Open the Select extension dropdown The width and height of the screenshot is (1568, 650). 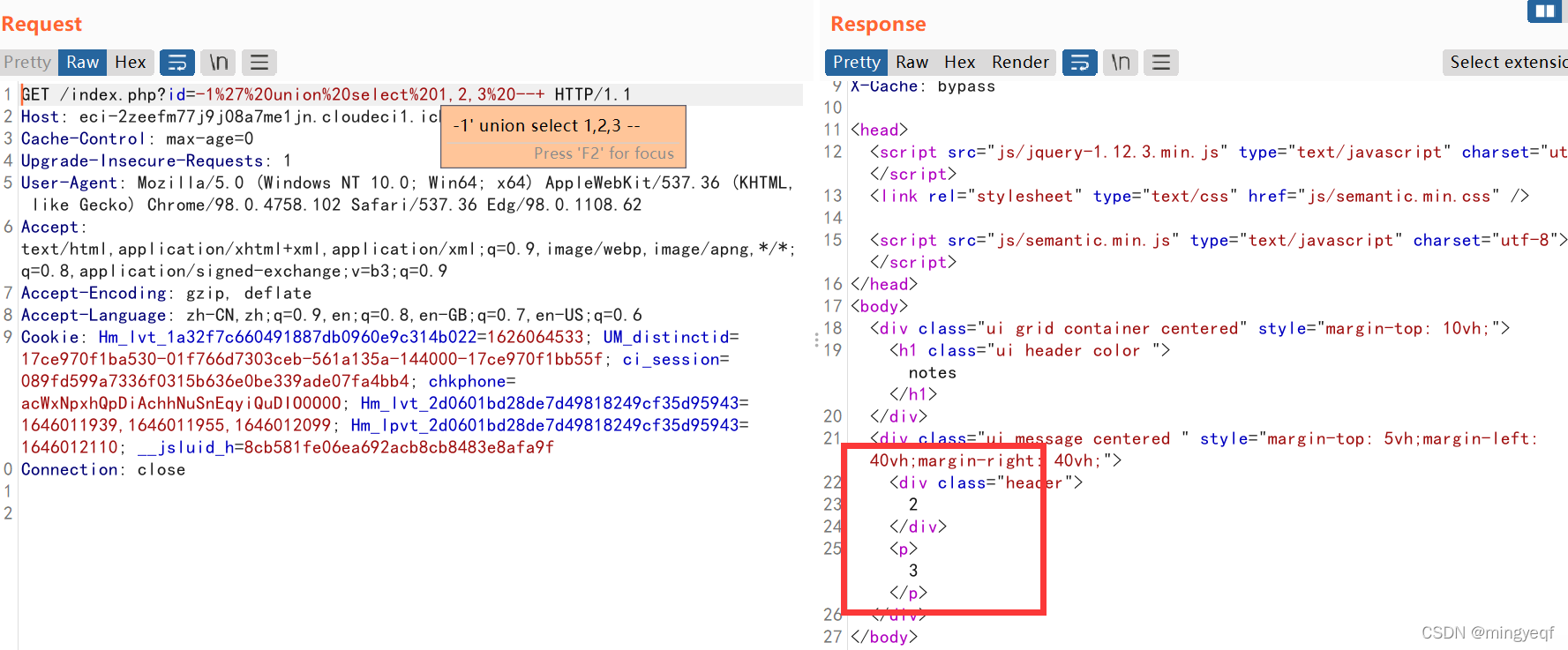coord(1505,63)
